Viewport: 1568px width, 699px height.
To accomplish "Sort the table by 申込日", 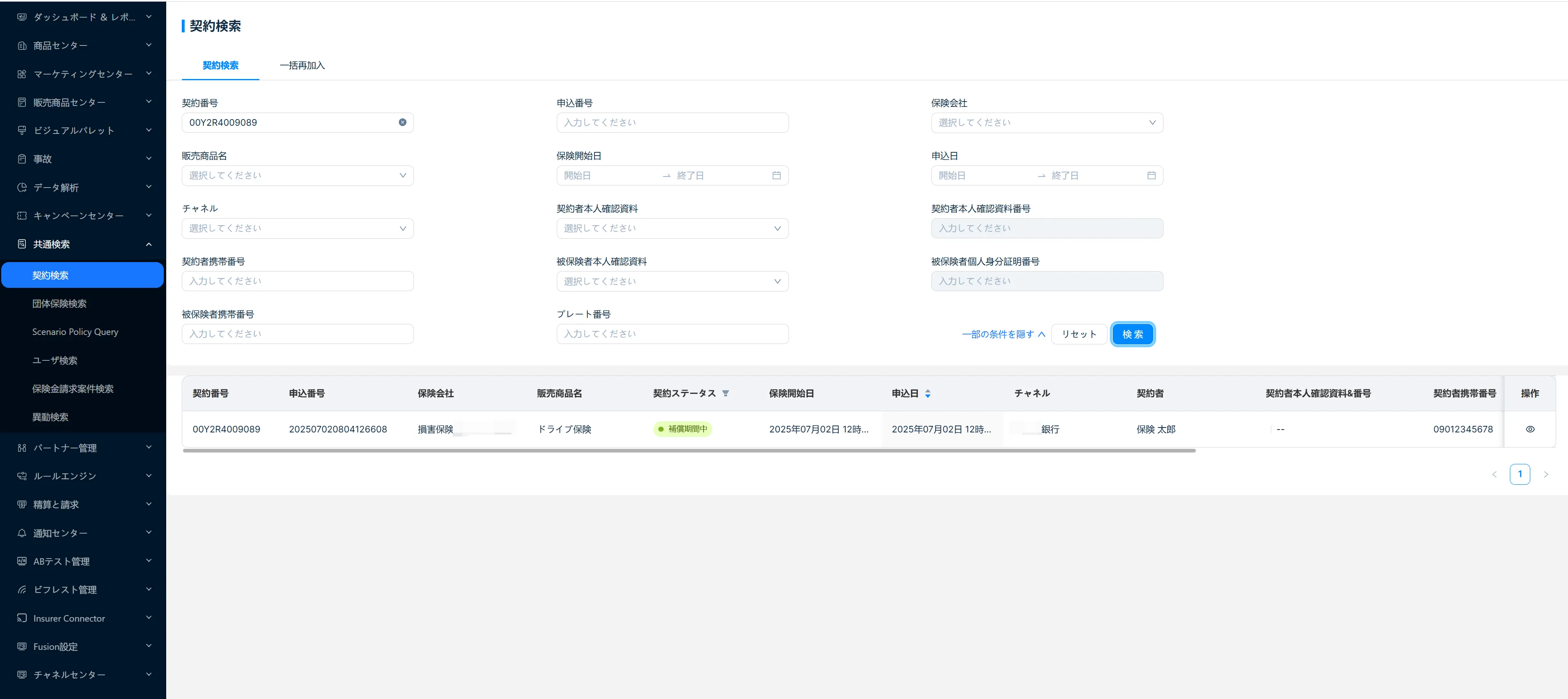I will click(928, 394).
